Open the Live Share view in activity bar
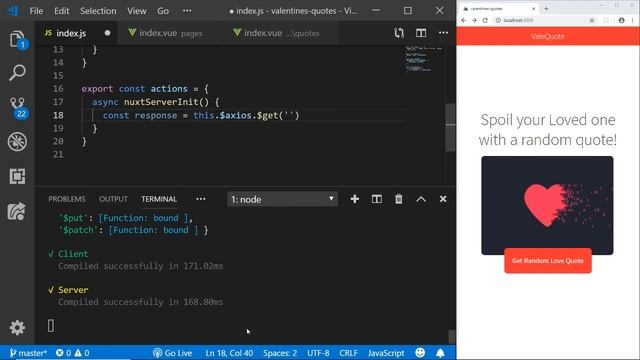This screenshot has width=640, height=360. coord(17,211)
